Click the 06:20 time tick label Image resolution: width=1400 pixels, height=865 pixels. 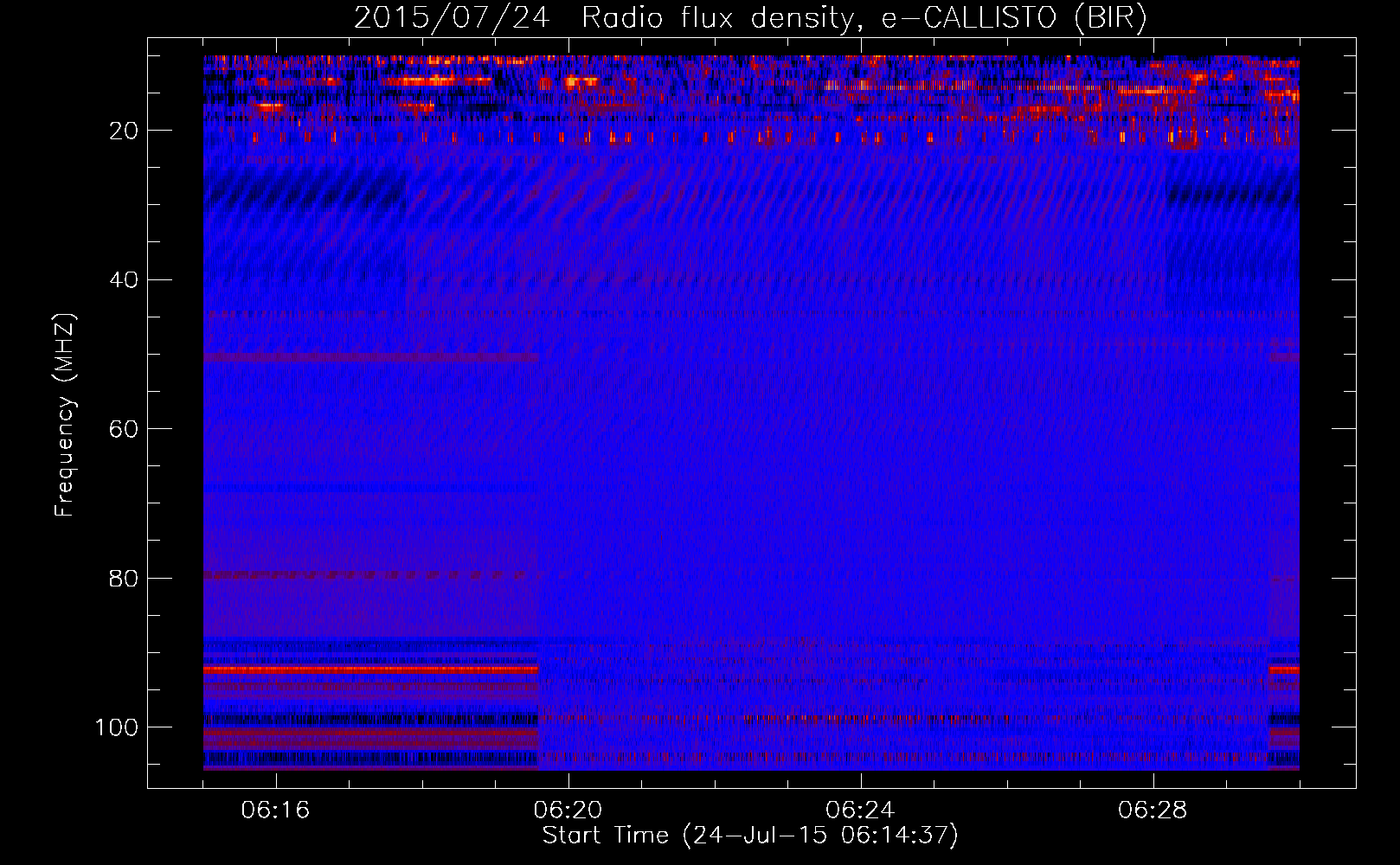(x=568, y=811)
